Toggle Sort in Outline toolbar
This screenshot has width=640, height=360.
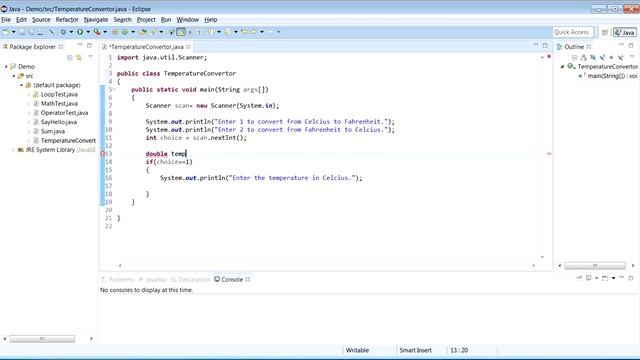(x=584, y=58)
